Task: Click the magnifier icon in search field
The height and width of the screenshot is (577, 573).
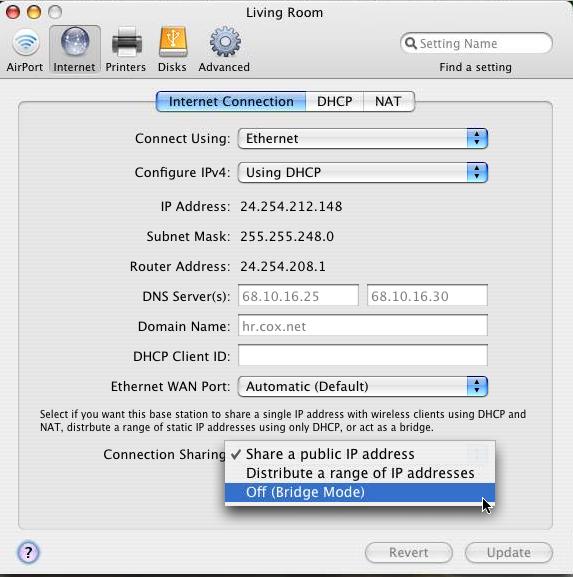Action: (410, 43)
